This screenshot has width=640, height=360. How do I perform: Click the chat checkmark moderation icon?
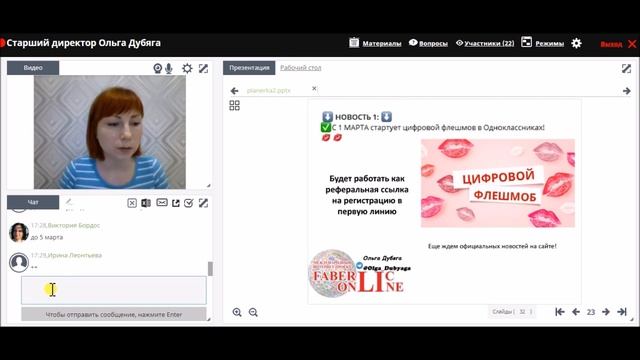189,203
